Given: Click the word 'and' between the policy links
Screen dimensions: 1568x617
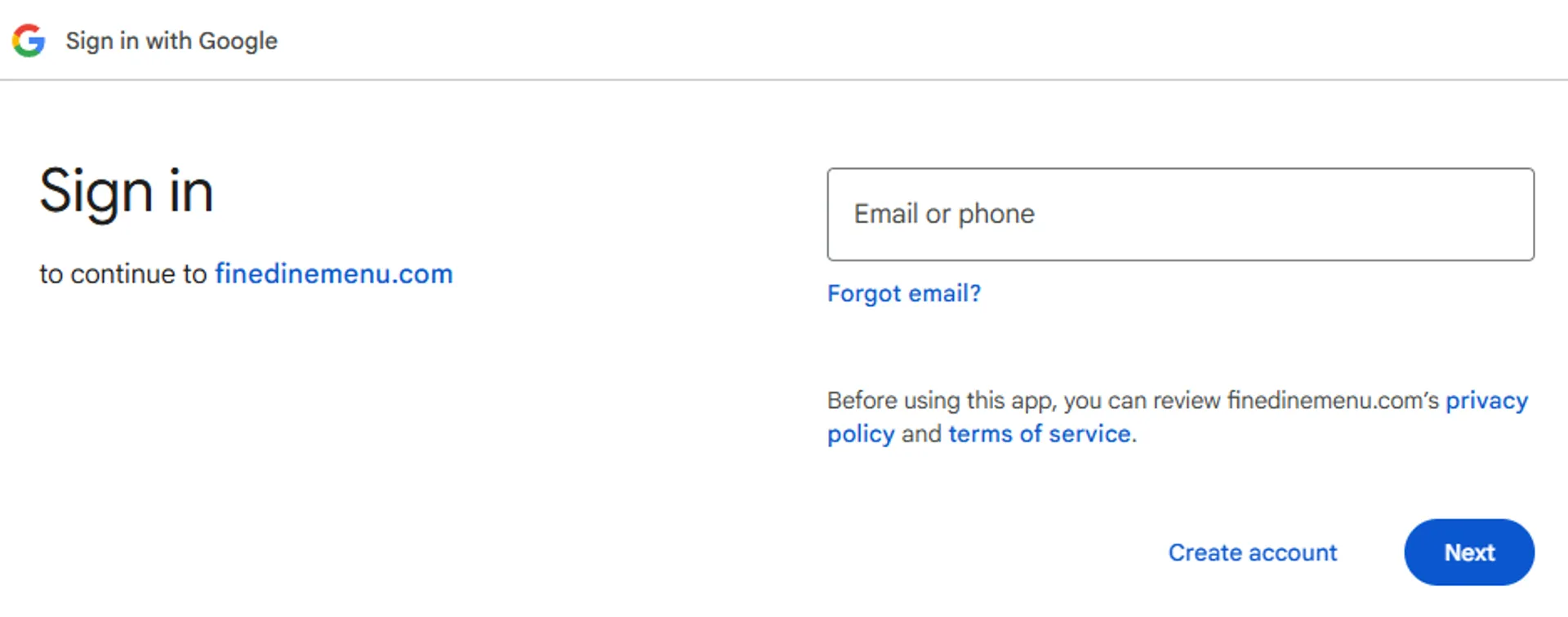Looking at the screenshot, I should [921, 434].
